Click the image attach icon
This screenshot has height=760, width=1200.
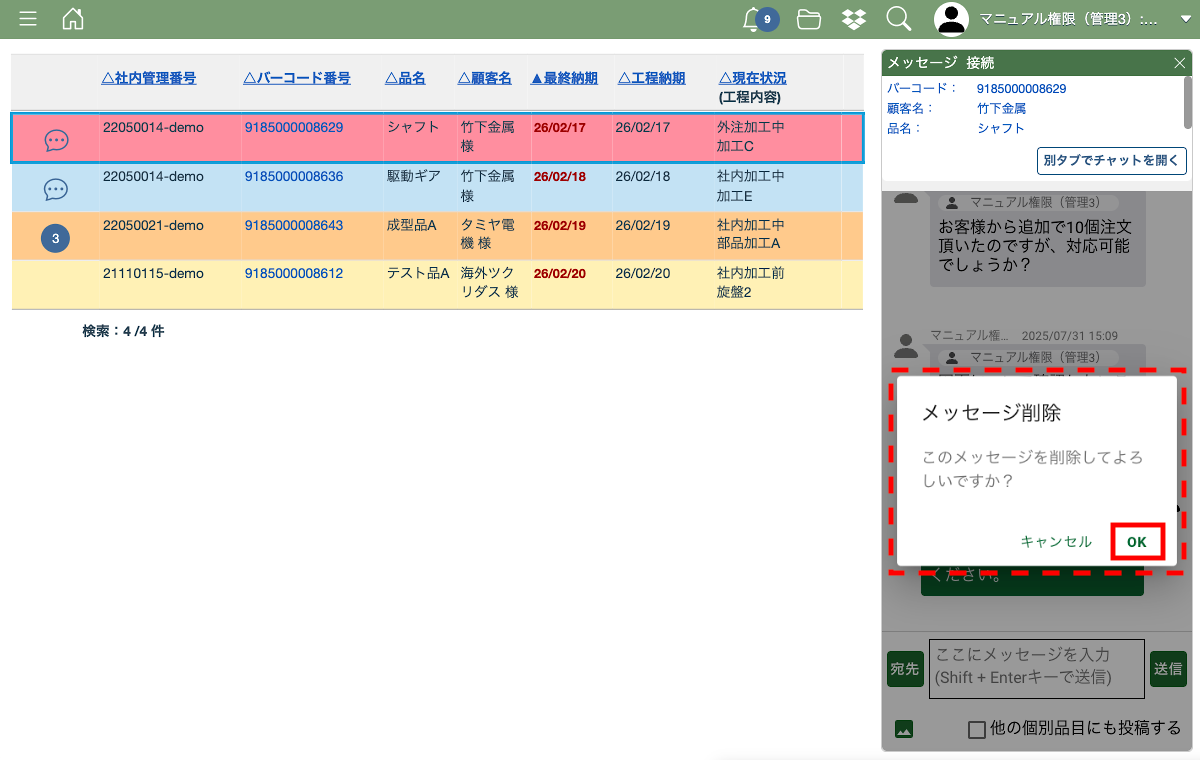[904, 729]
